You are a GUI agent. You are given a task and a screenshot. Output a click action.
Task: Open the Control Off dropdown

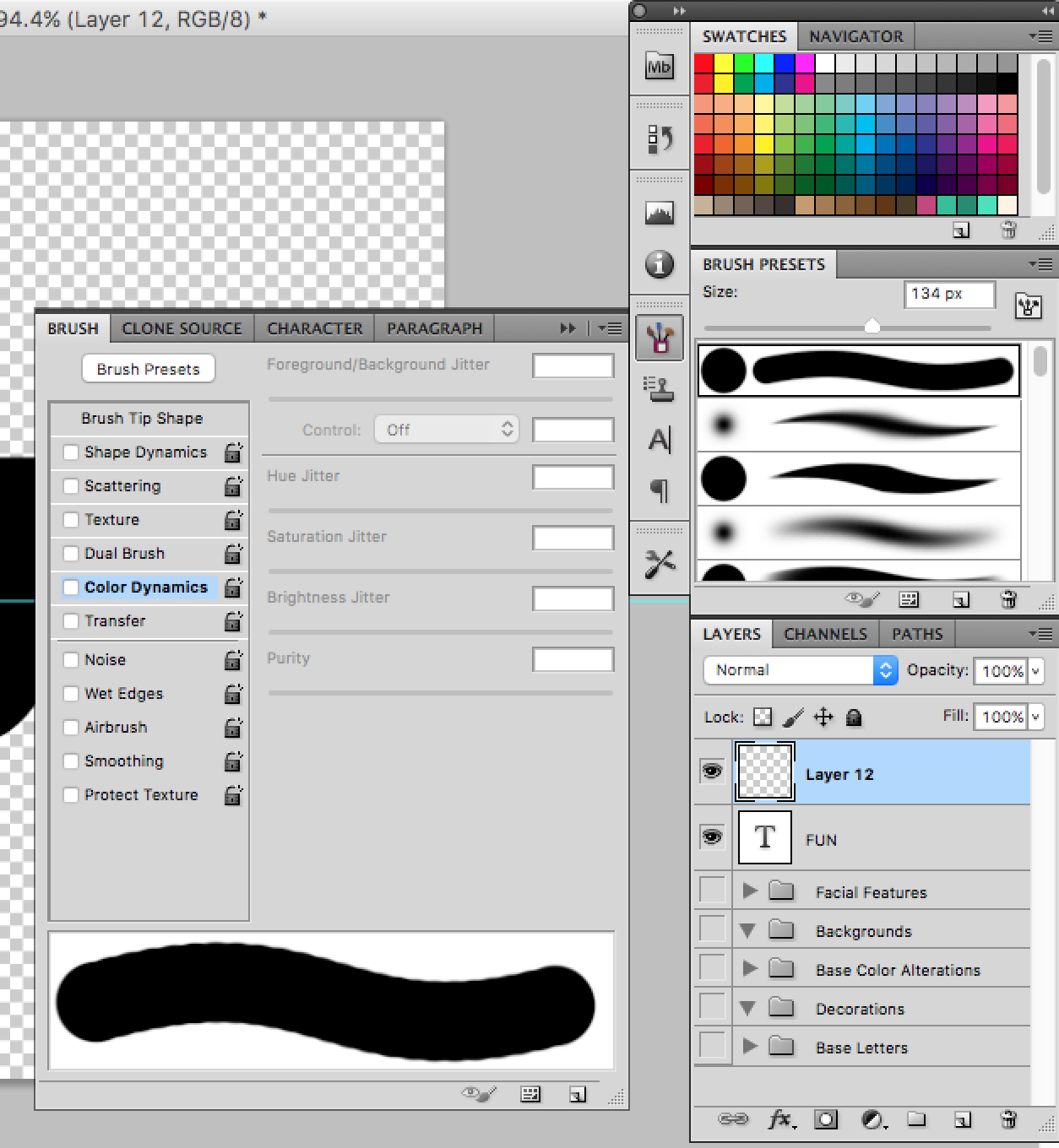pyautogui.click(x=447, y=430)
